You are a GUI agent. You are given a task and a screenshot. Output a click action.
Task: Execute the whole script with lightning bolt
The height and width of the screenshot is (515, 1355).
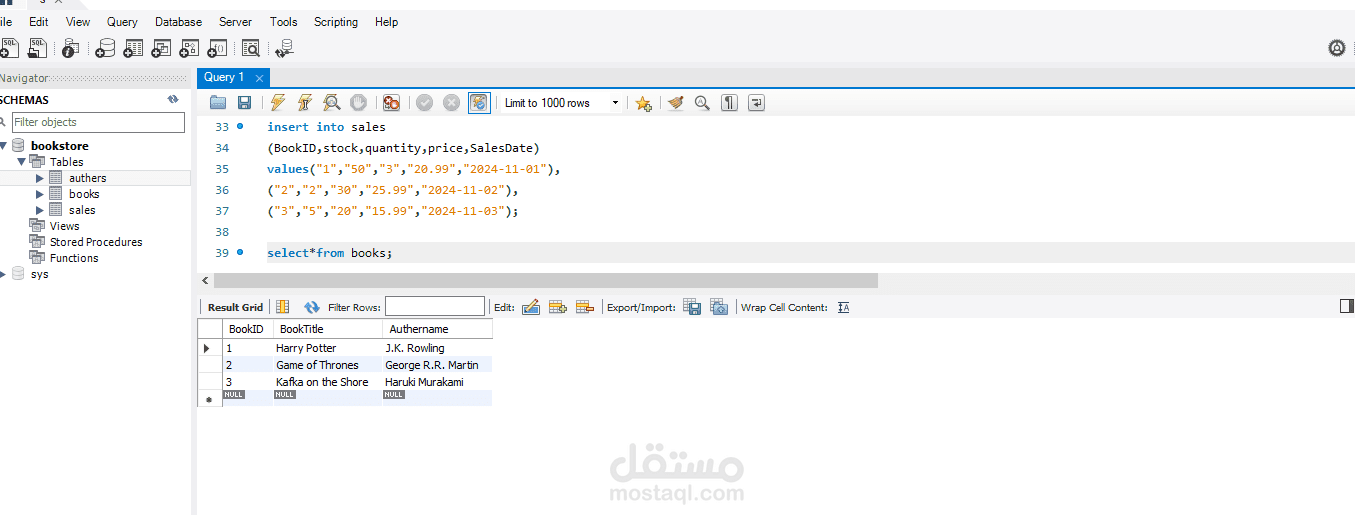point(278,102)
